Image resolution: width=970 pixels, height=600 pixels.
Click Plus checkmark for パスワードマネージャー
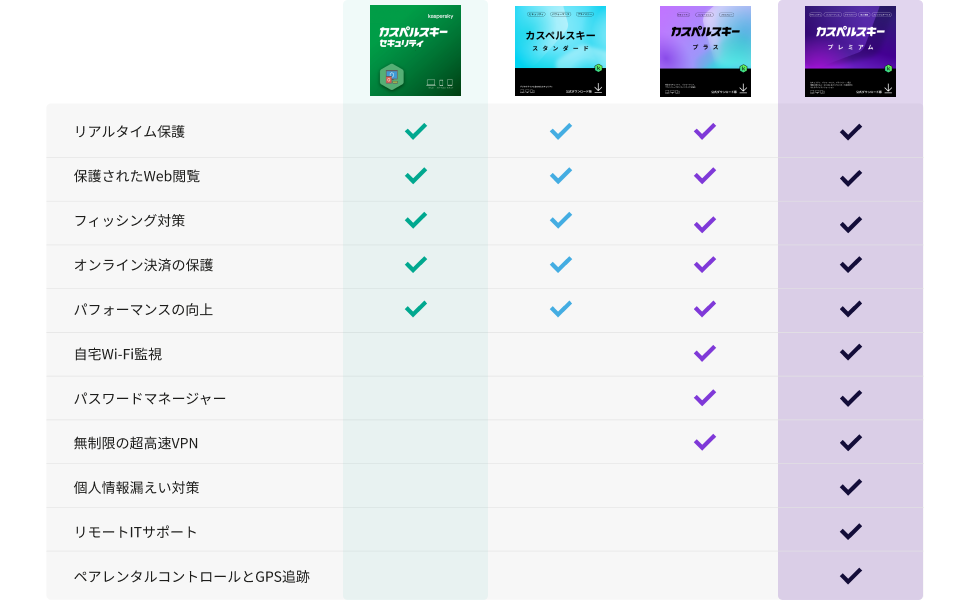[x=705, y=398]
